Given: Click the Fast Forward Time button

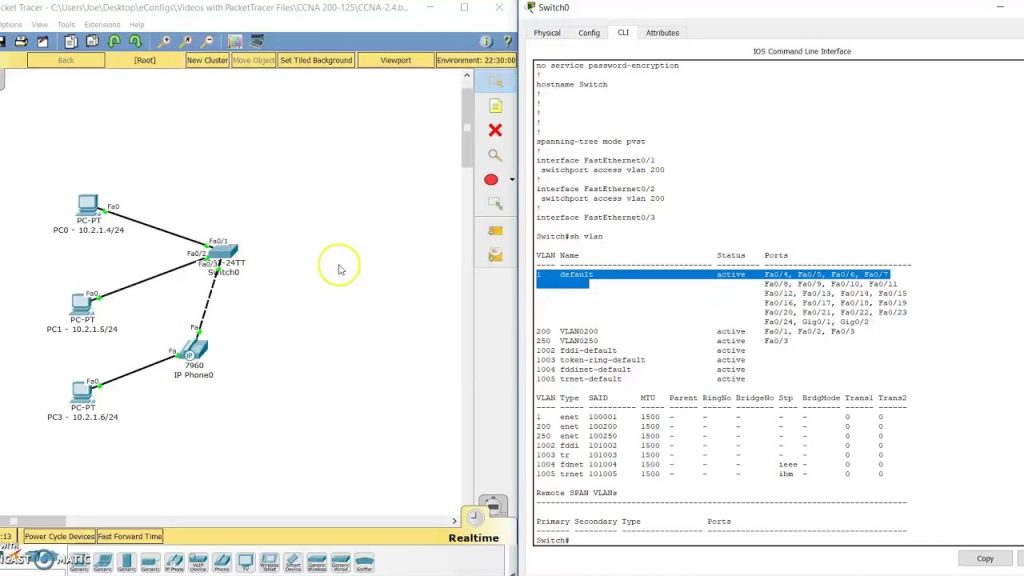Looking at the screenshot, I should (x=130, y=537).
